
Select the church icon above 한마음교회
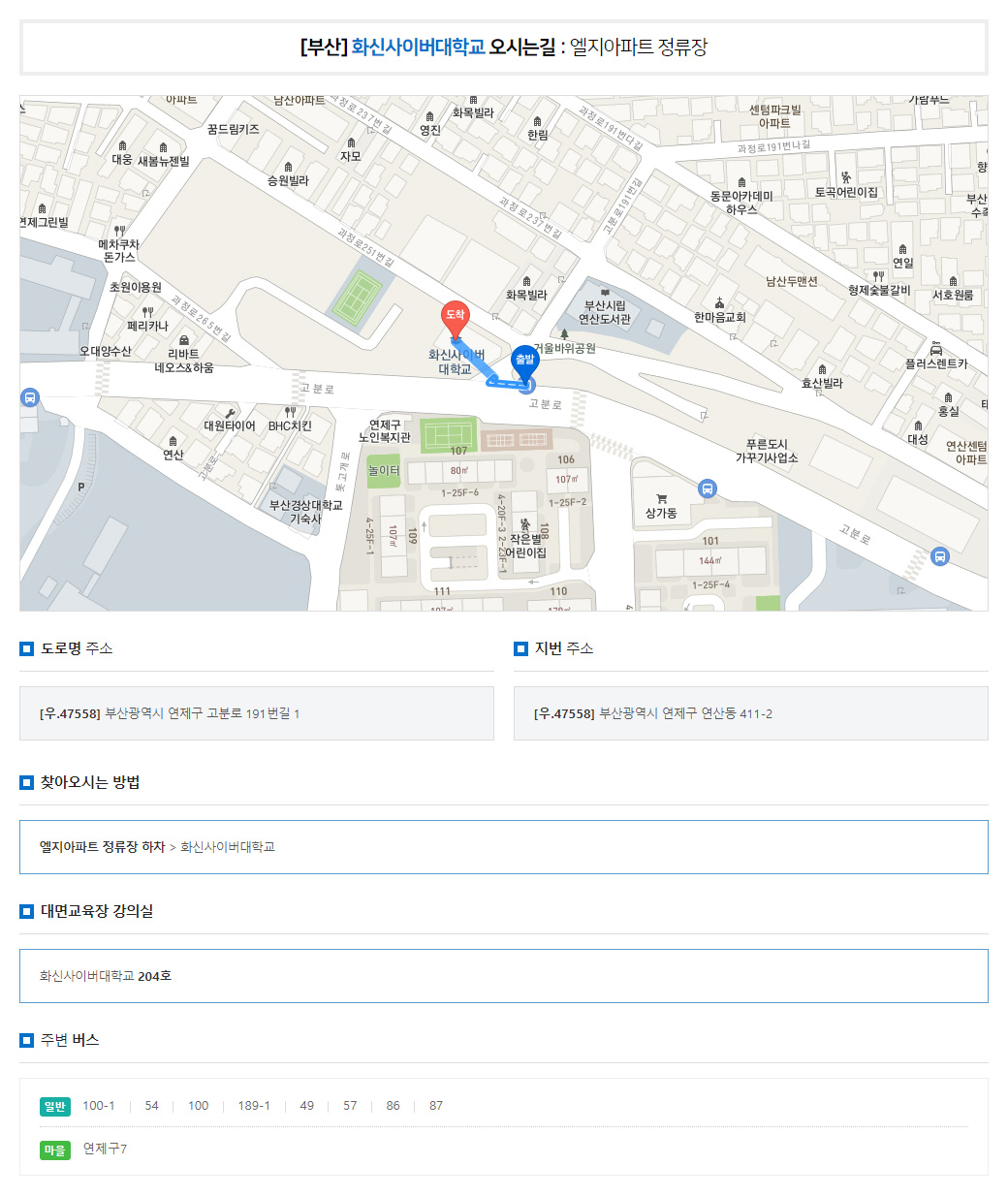point(719,302)
